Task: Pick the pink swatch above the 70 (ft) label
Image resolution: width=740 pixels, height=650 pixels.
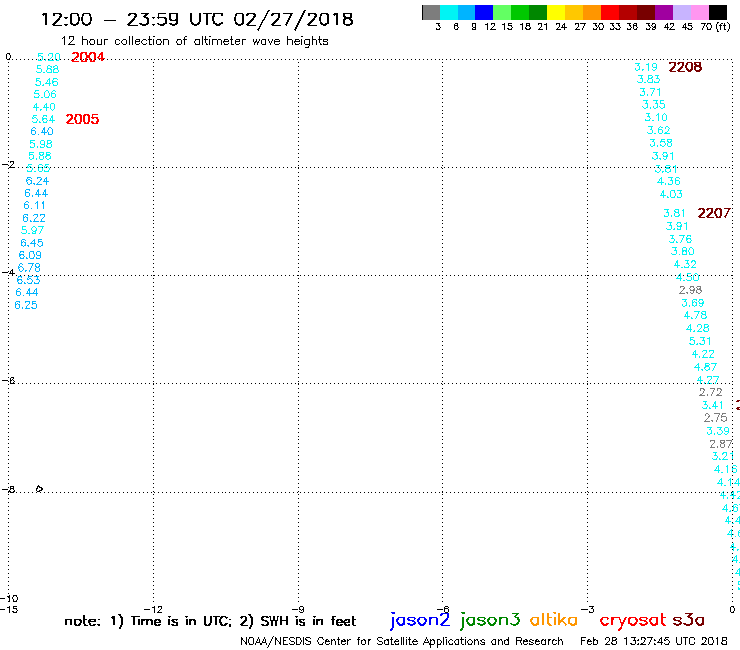Action: [x=699, y=12]
